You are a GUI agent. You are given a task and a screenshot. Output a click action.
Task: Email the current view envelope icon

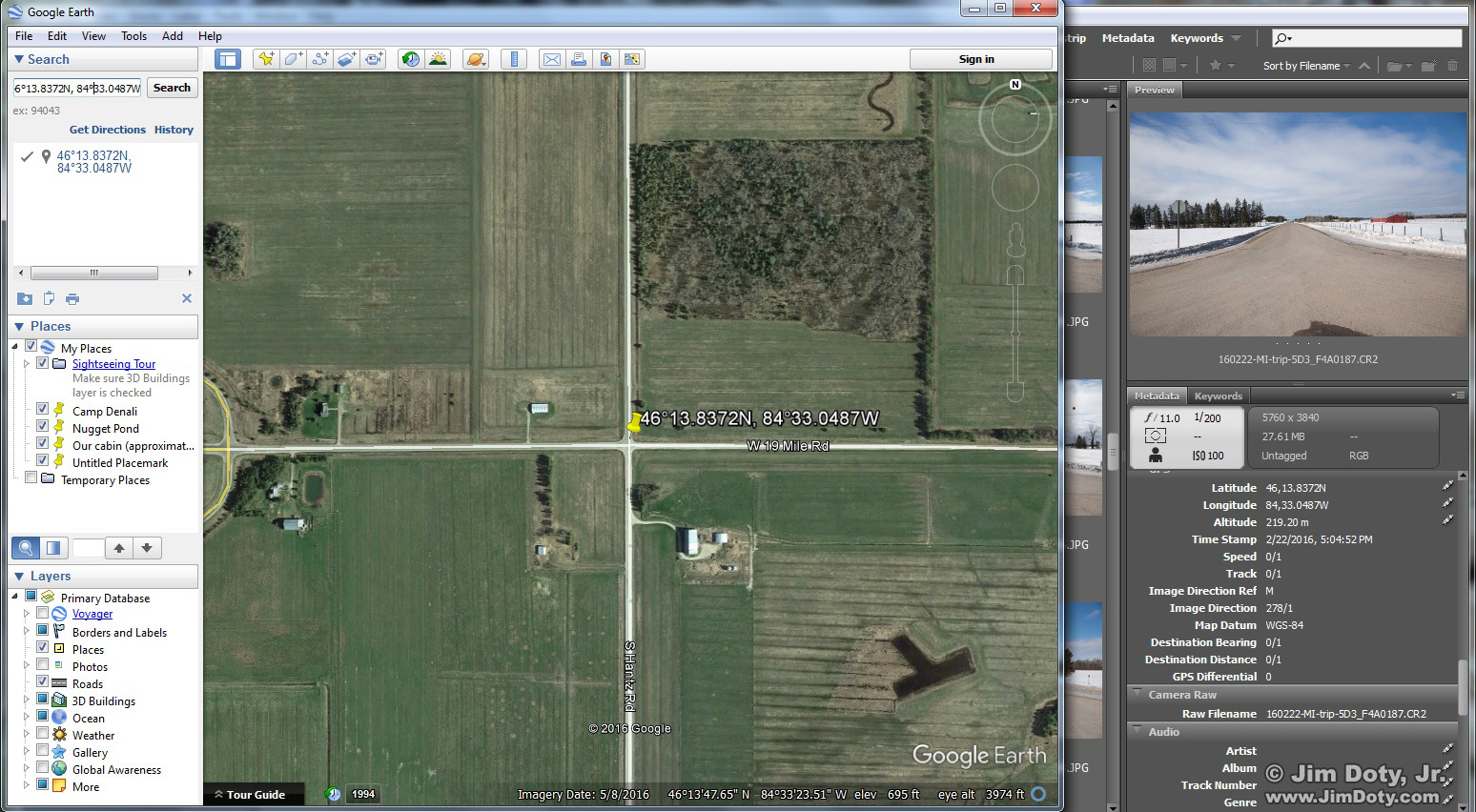[x=551, y=59]
